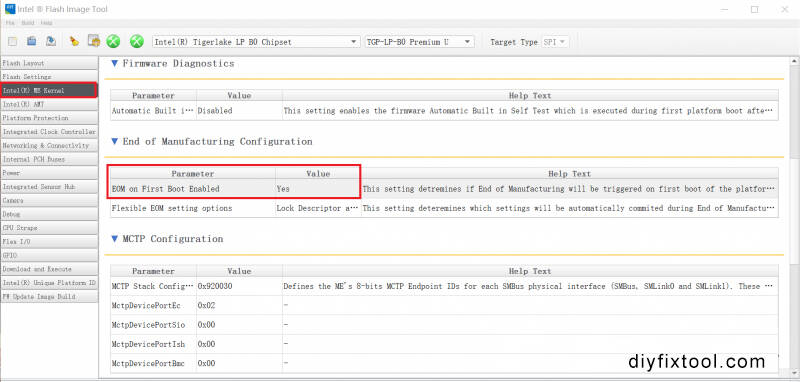The width and height of the screenshot is (800, 382).
Task: Collapse the End of Manufacturing Configuration section
Action: tap(114, 141)
